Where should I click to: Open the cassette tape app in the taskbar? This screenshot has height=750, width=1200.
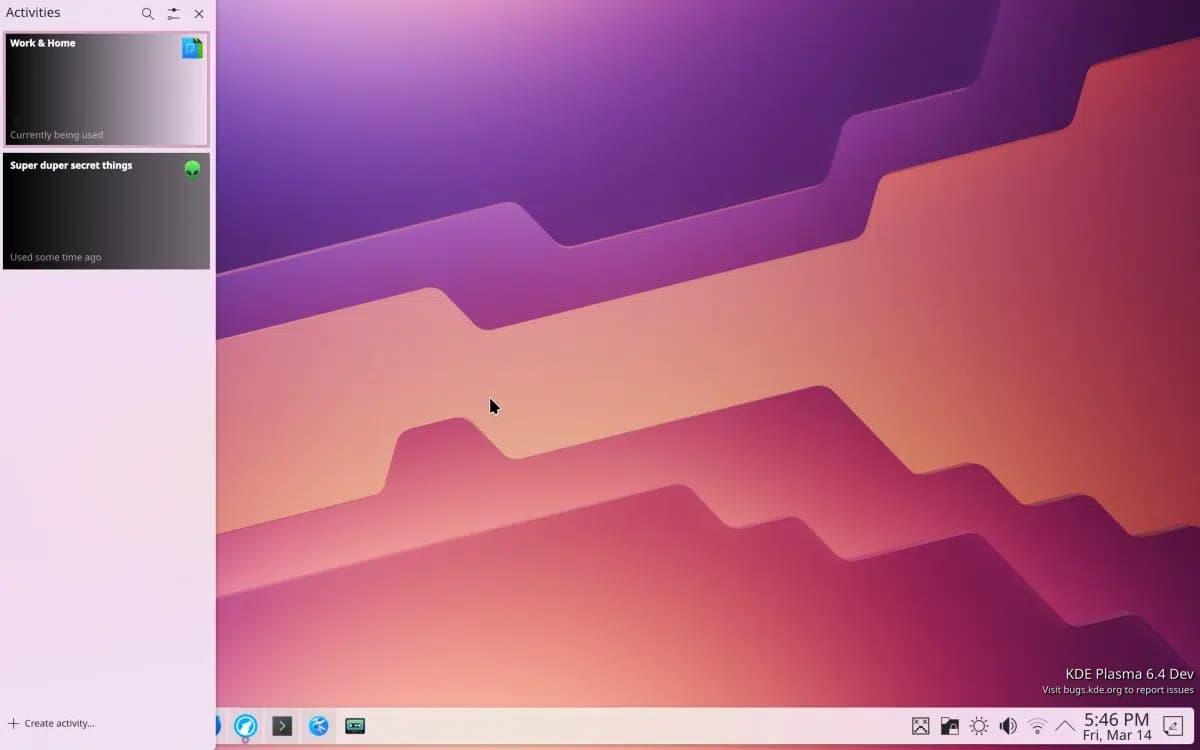click(355, 726)
